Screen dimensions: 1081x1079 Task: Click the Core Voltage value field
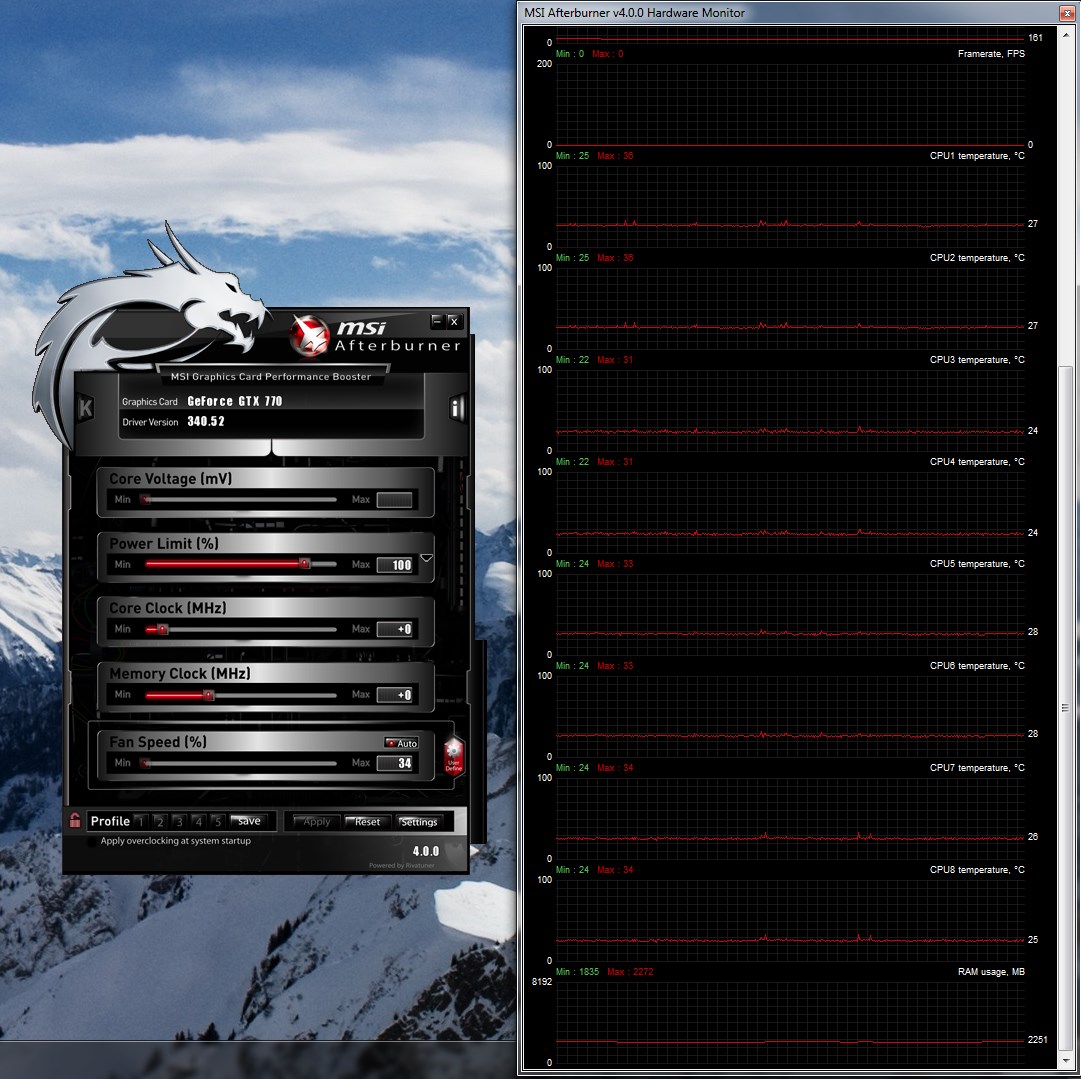[x=394, y=500]
